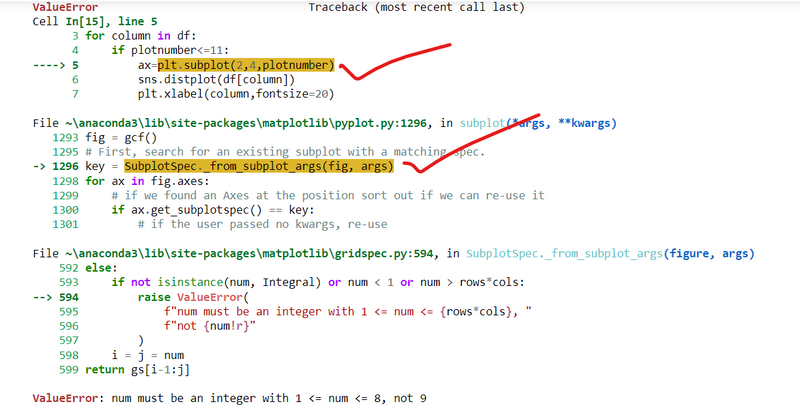
Task: Click the red checkmark beside SubplotSpec line
Action: coord(470,150)
